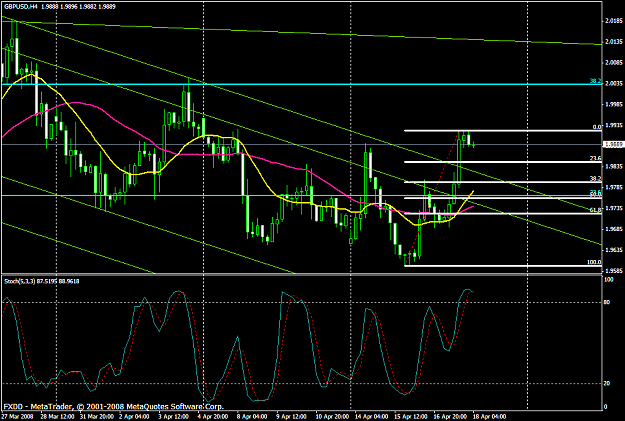Click the 10 Apr 20:00 time label
This screenshot has width=625, height=421.
click(331, 417)
